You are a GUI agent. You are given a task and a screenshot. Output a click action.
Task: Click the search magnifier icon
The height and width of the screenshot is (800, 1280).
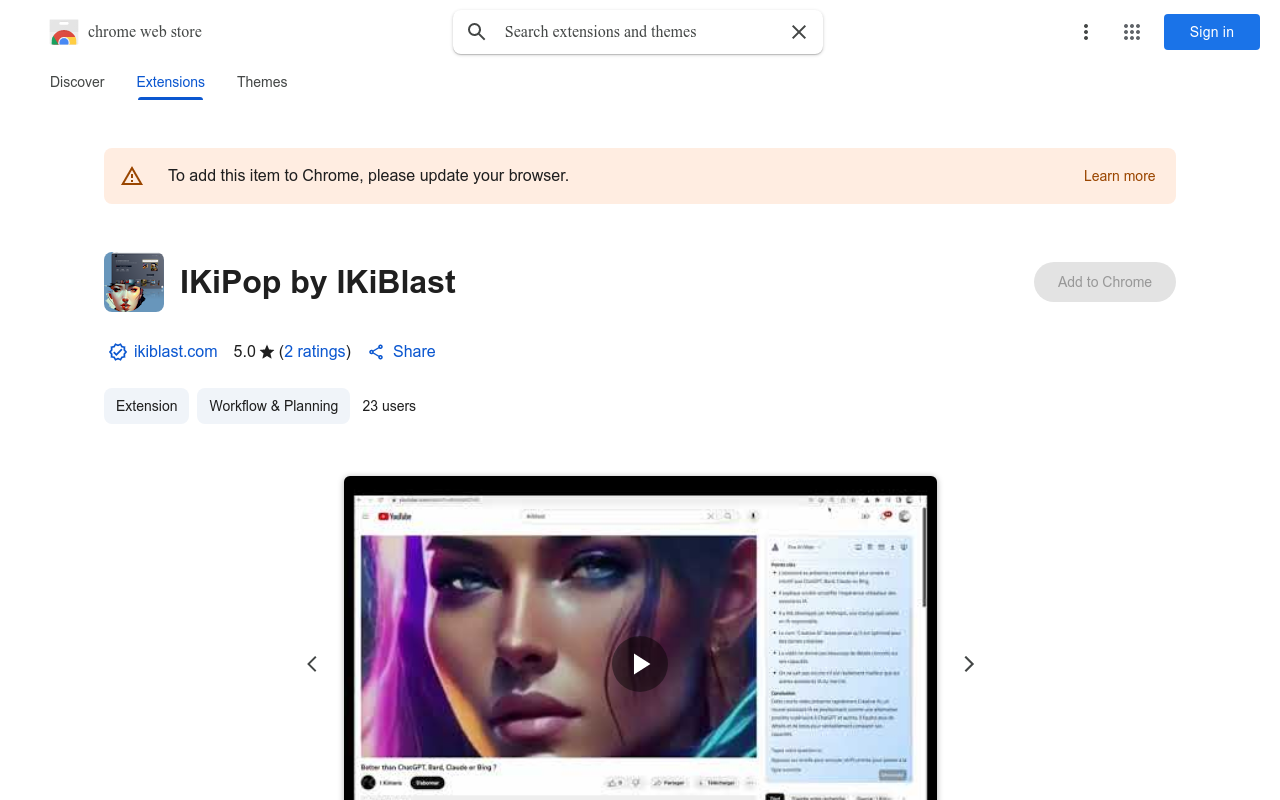click(477, 32)
